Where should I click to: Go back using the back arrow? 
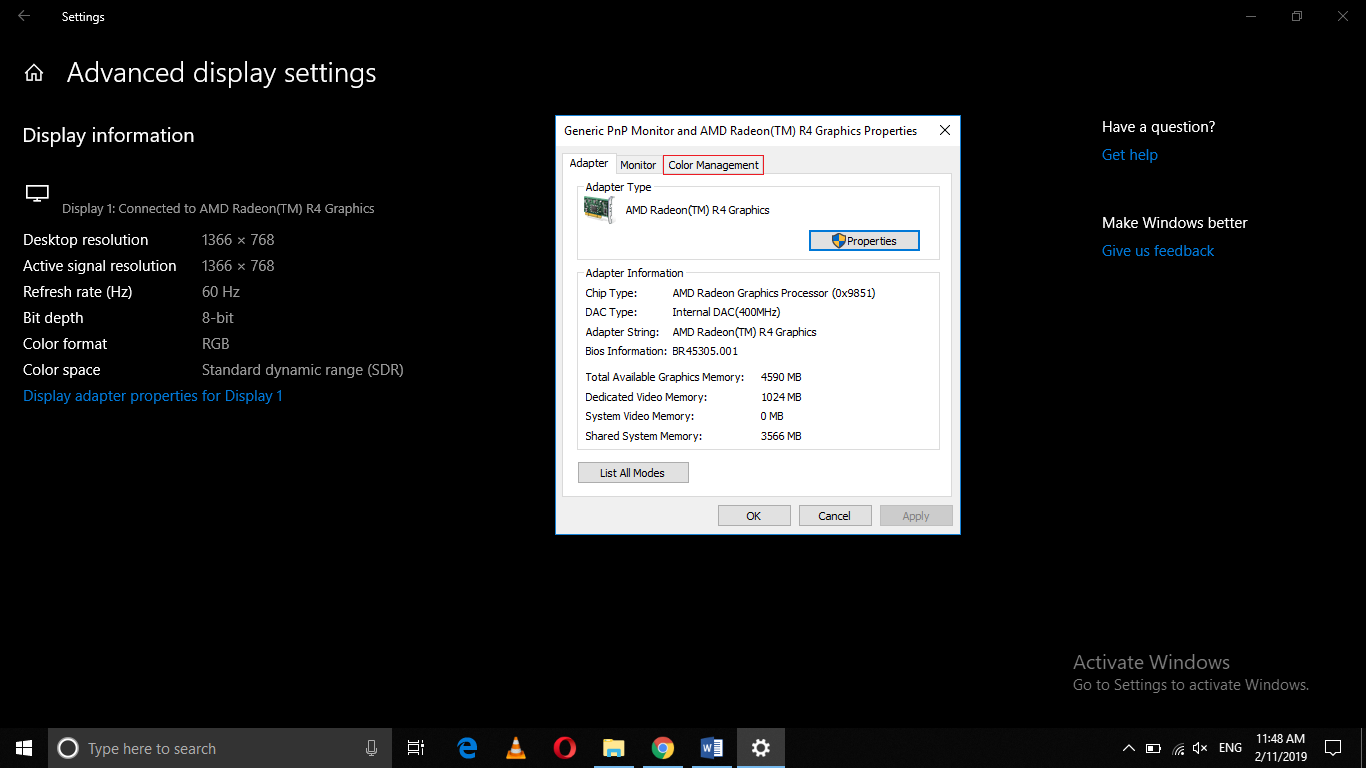23,16
